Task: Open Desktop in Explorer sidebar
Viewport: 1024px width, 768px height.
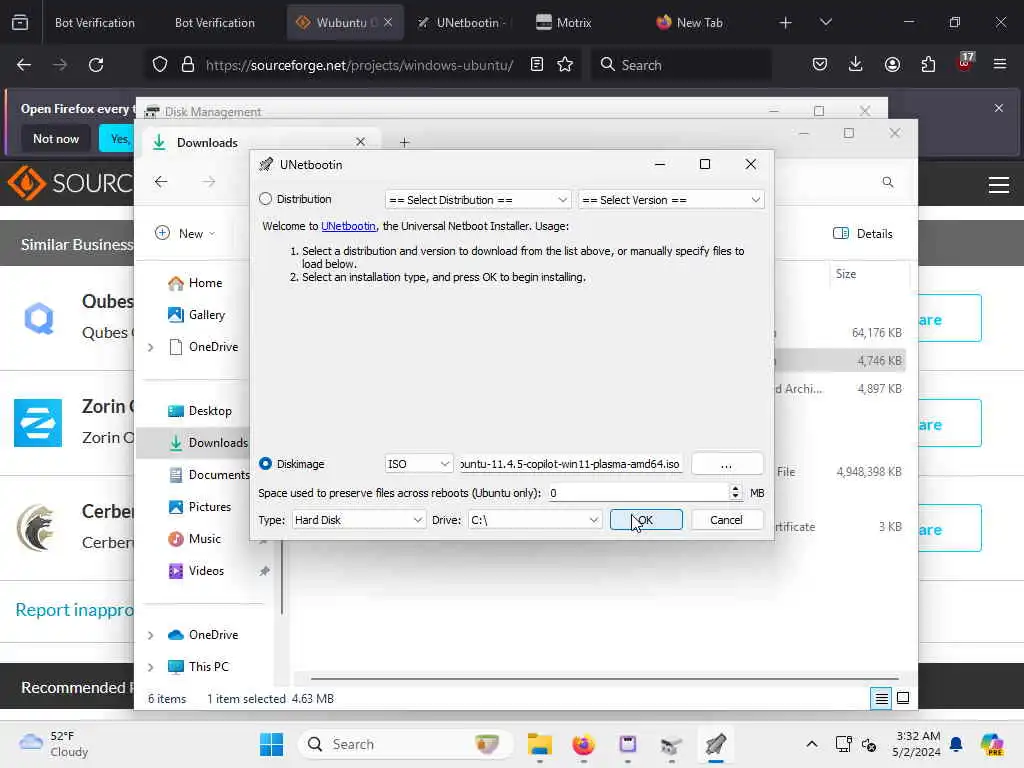Action: (199, 411)
